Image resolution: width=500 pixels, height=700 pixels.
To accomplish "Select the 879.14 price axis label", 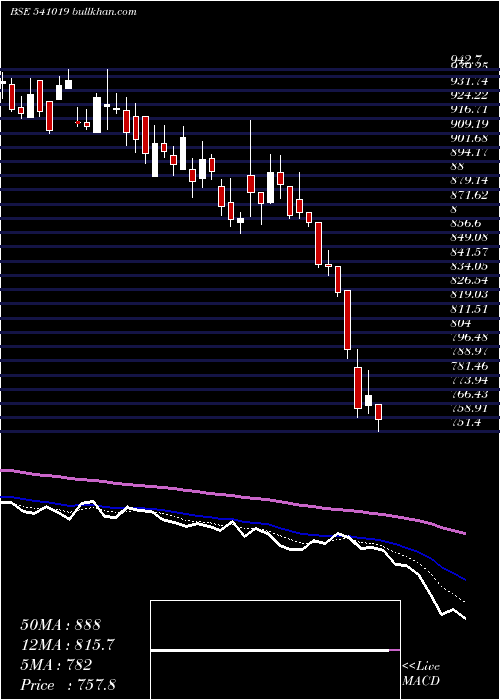I will coord(469,181).
